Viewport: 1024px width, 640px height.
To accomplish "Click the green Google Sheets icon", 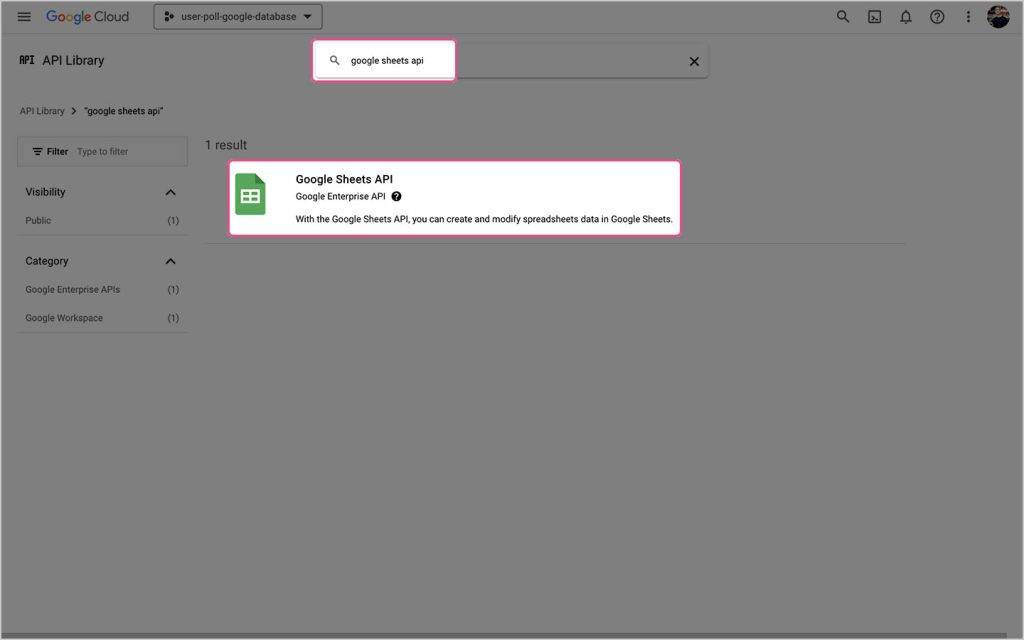I will pyautogui.click(x=250, y=194).
